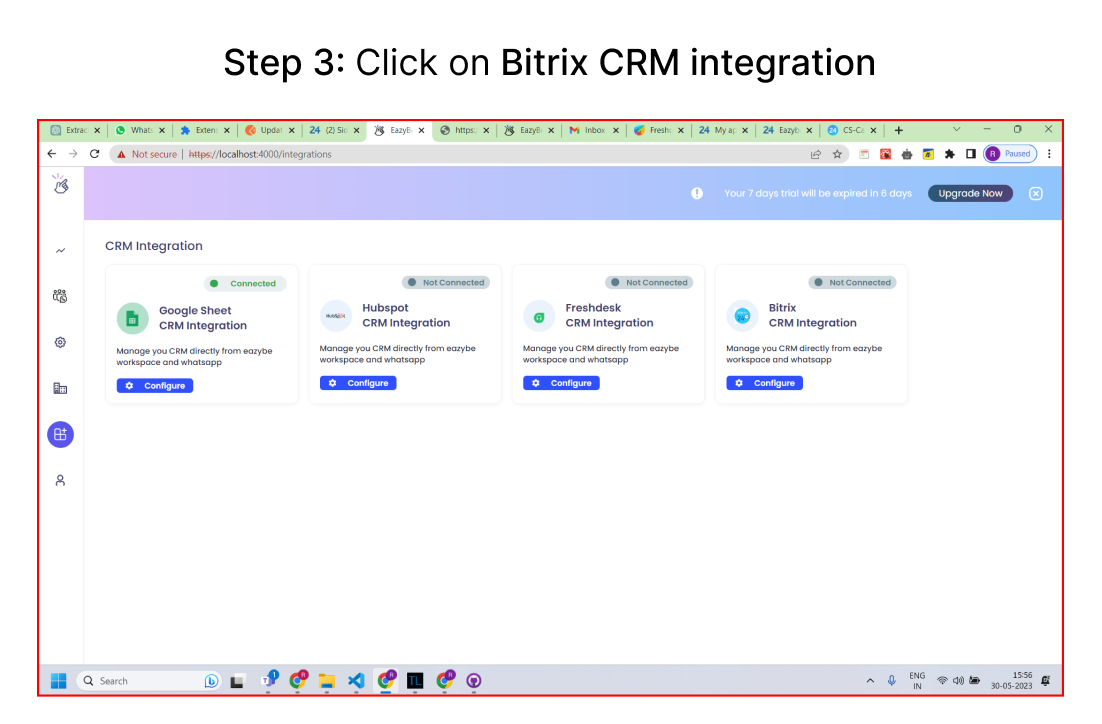
Task: Configure Google Sheet CRM Integration
Action: coord(155,386)
